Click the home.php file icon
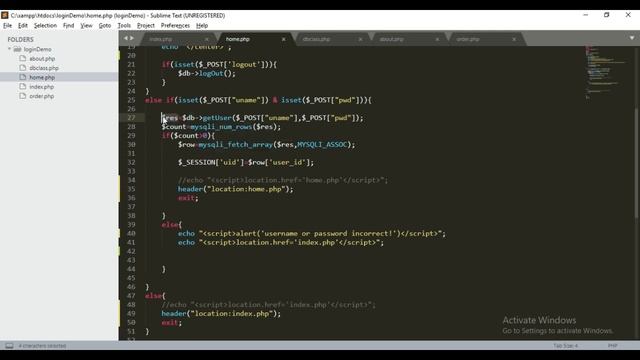This screenshot has height=360, width=640. (23, 77)
